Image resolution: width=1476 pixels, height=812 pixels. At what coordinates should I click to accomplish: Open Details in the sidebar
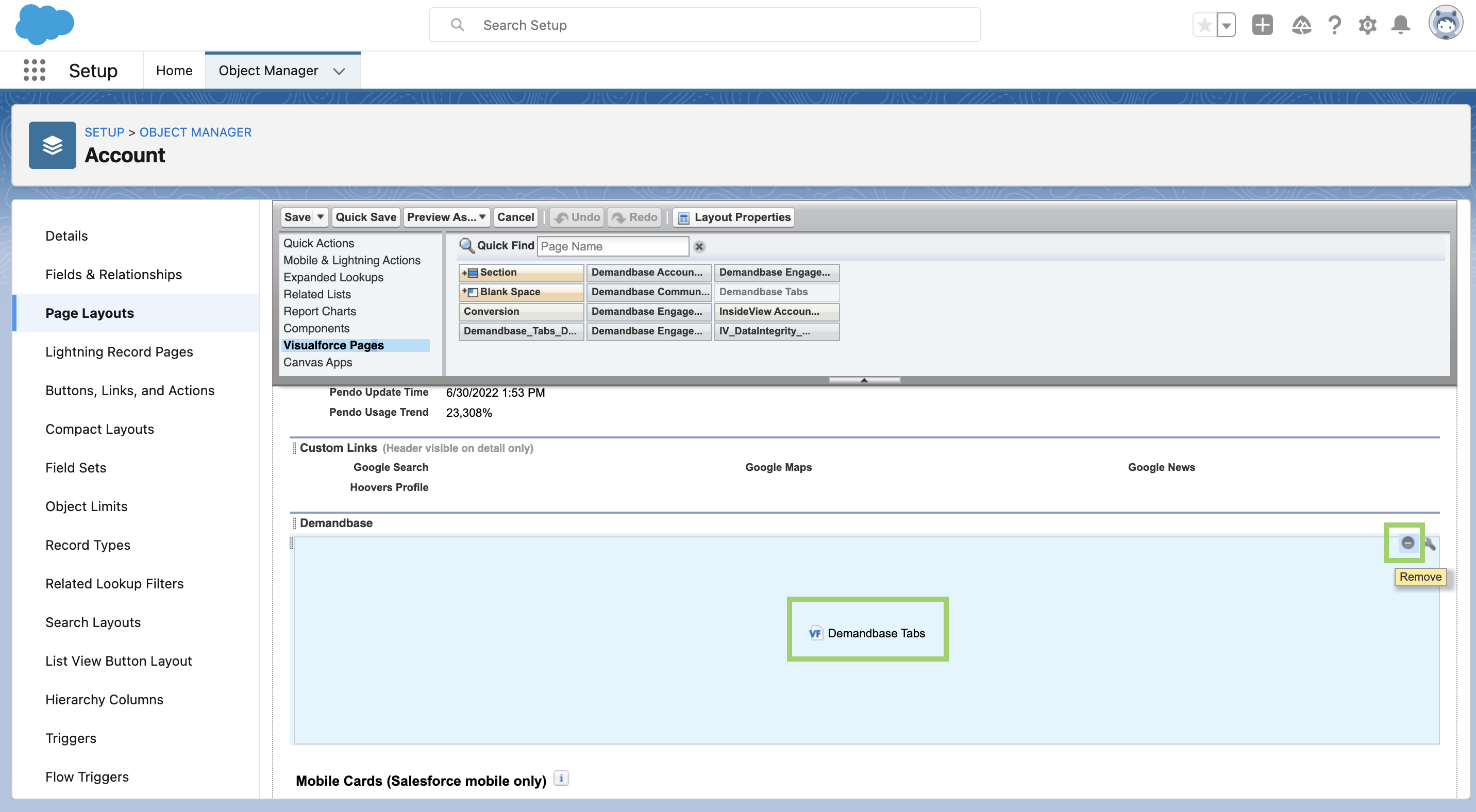(66, 236)
